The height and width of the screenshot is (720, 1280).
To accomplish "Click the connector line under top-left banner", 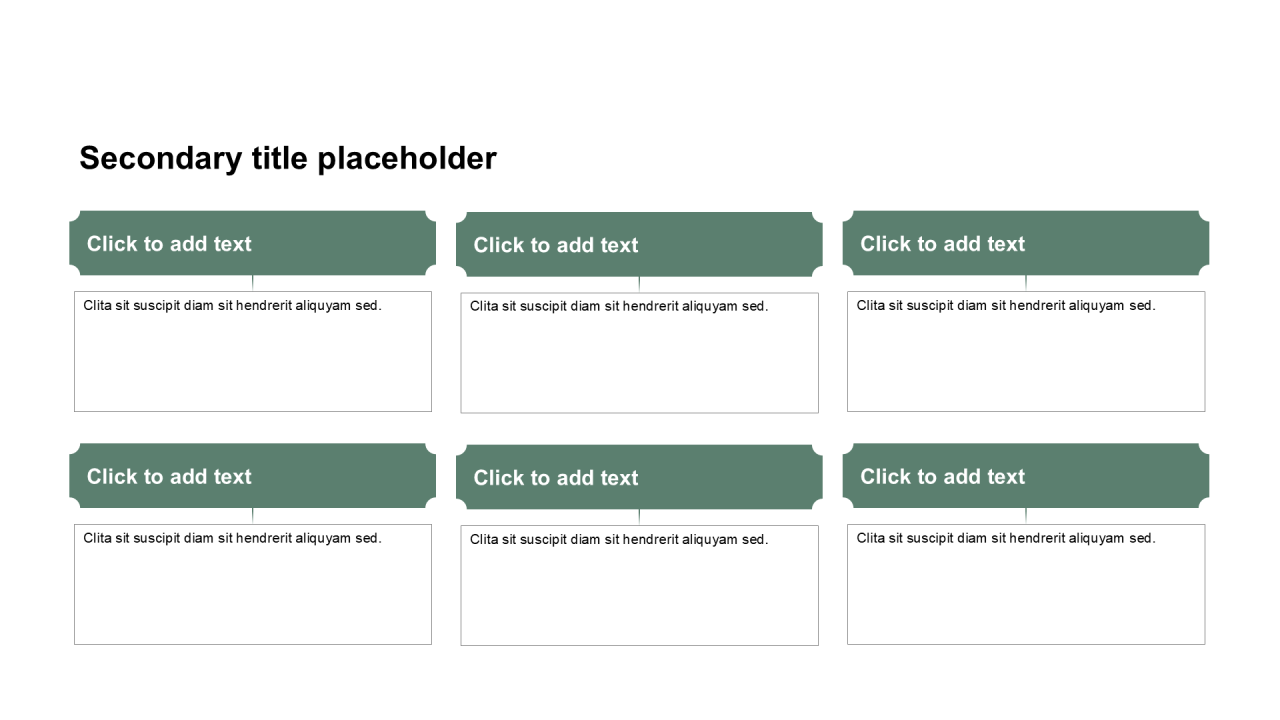I will tap(253, 283).
